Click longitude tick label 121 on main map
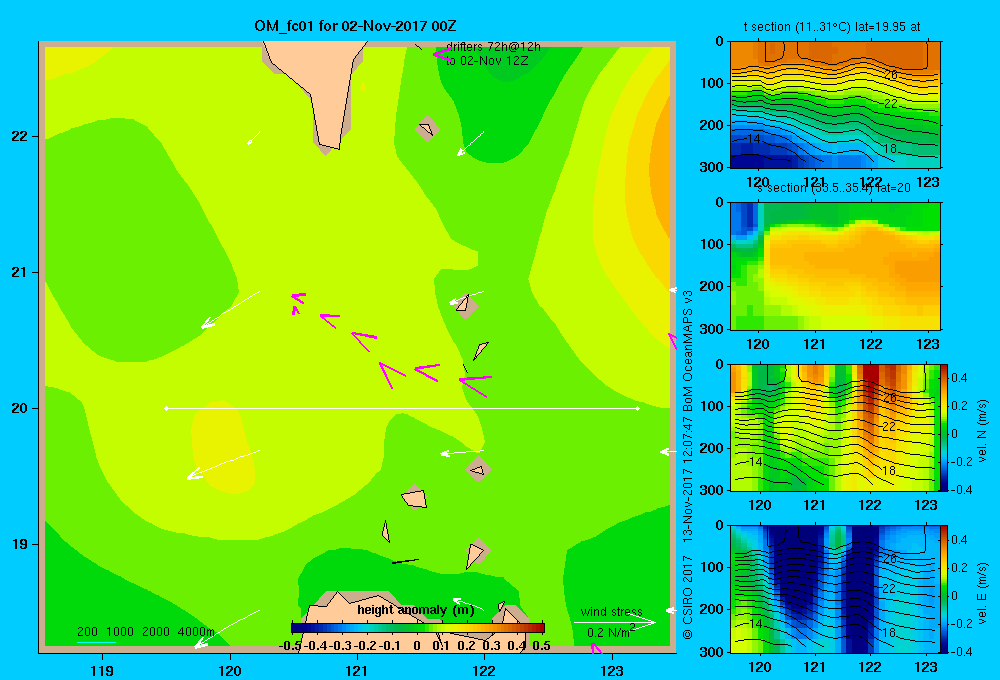The image size is (1000, 680). pos(357,670)
